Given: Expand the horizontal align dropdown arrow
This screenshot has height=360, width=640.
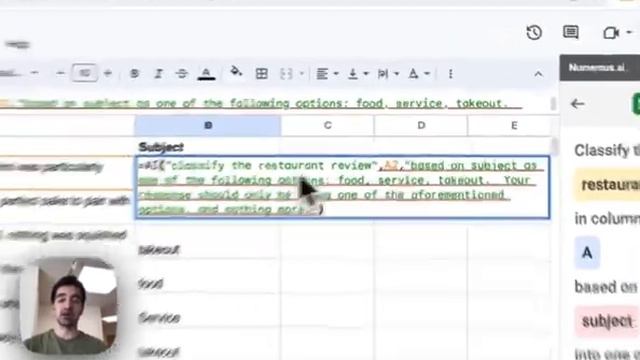Looking at the screenshot, I should [x=336, y=74].
